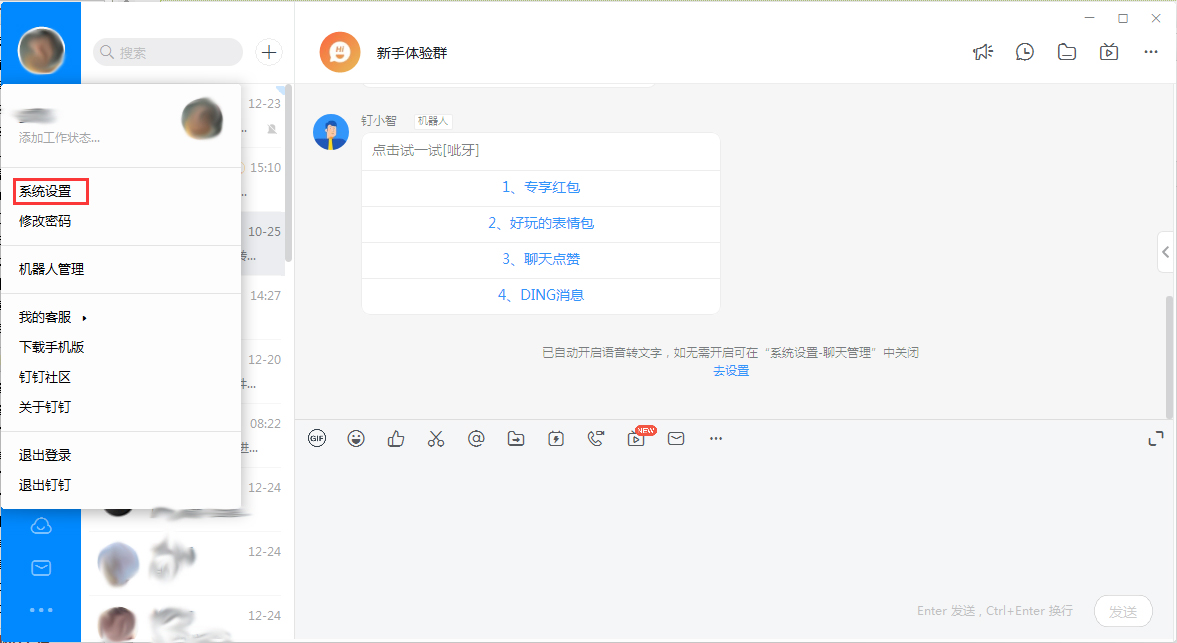The height and width of the screenshot is (643, 1177).
Task: Start a call with the phone icon
Action: (x=596, y=438)
